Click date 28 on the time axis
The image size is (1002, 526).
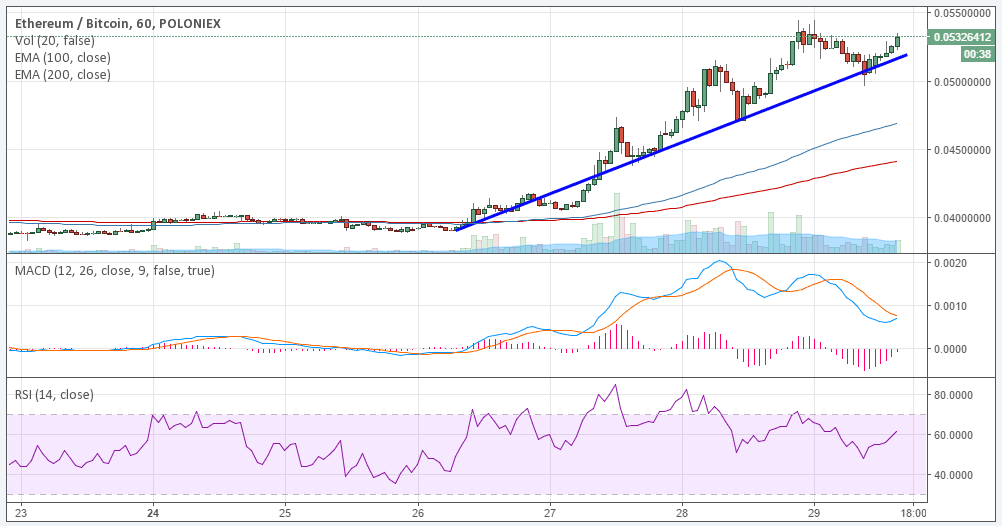coord(682,513)
